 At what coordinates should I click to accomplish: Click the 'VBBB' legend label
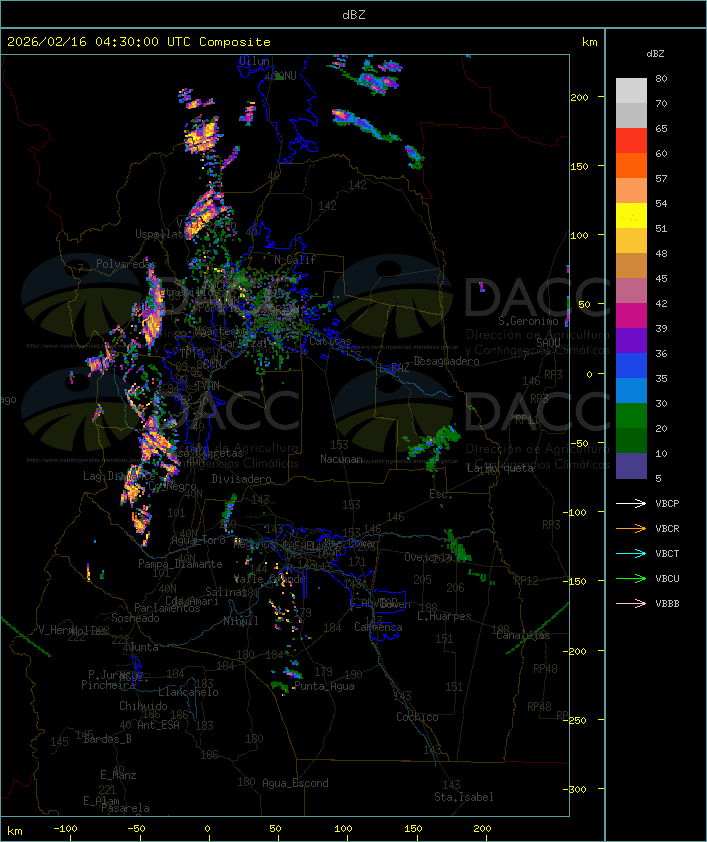[x=667, y=603]
